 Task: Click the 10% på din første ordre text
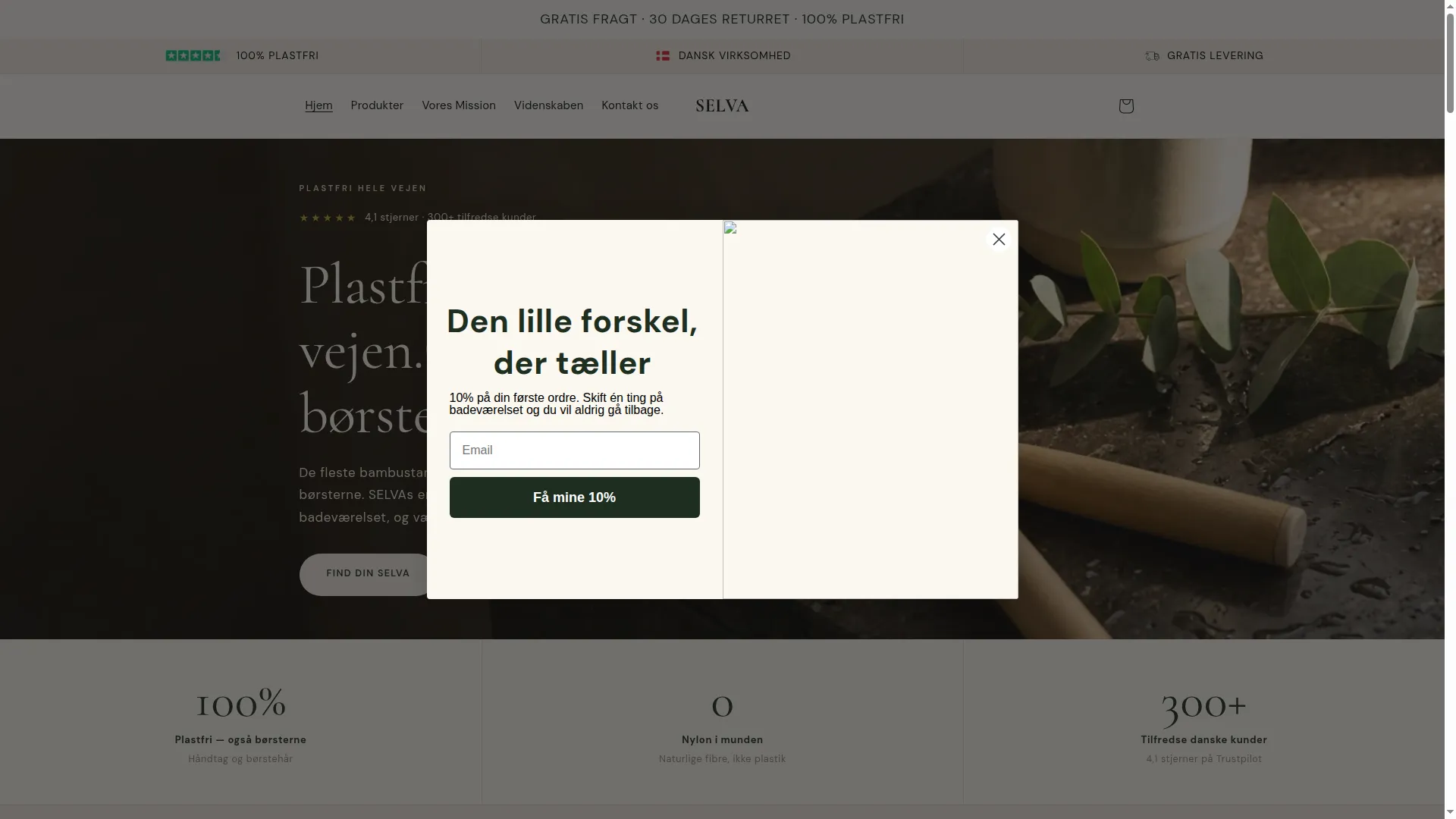click(556, 404)
